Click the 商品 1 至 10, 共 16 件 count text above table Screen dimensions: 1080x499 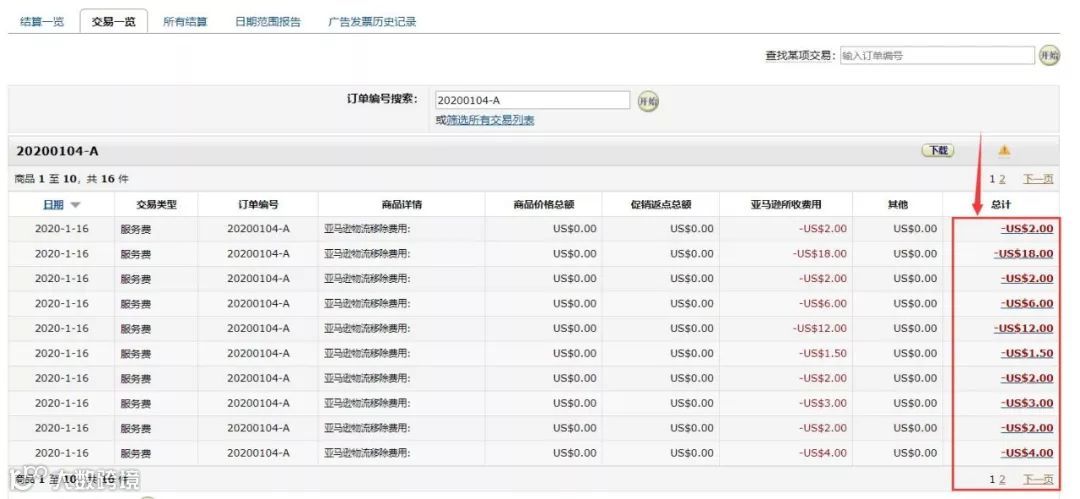pos(72,179)
